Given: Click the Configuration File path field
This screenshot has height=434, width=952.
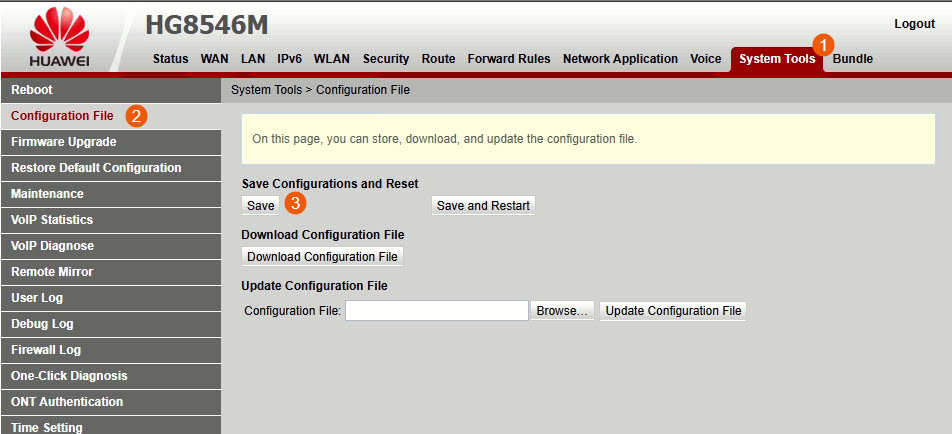Looking at the screenshot, I should pyautogui.click(x=436, y=311).
